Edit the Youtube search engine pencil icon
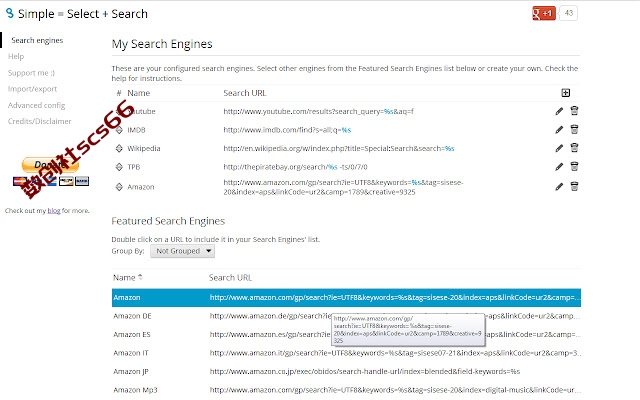 [x=559, y=111]
